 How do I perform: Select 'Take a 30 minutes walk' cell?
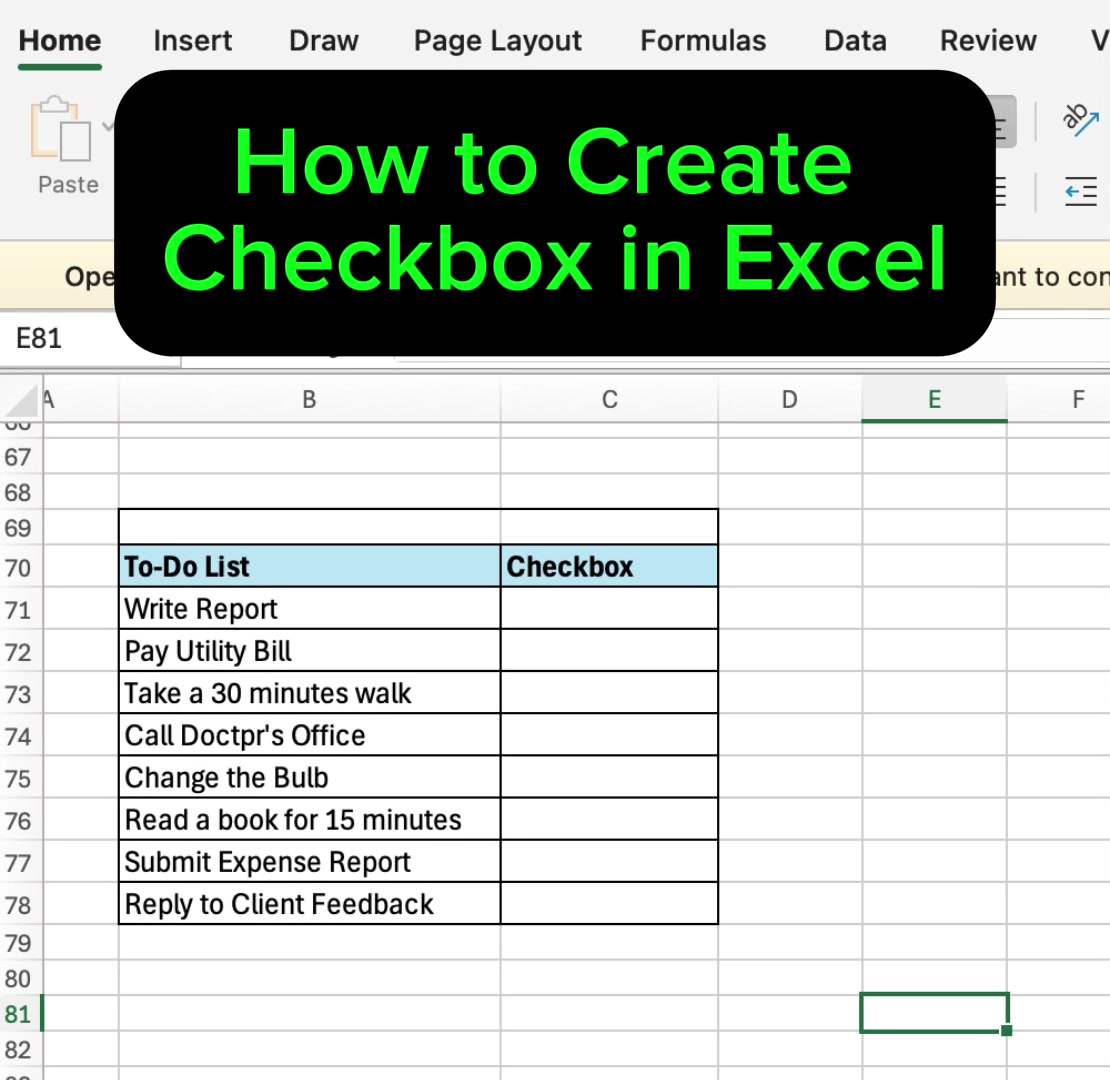pos(309,693)
